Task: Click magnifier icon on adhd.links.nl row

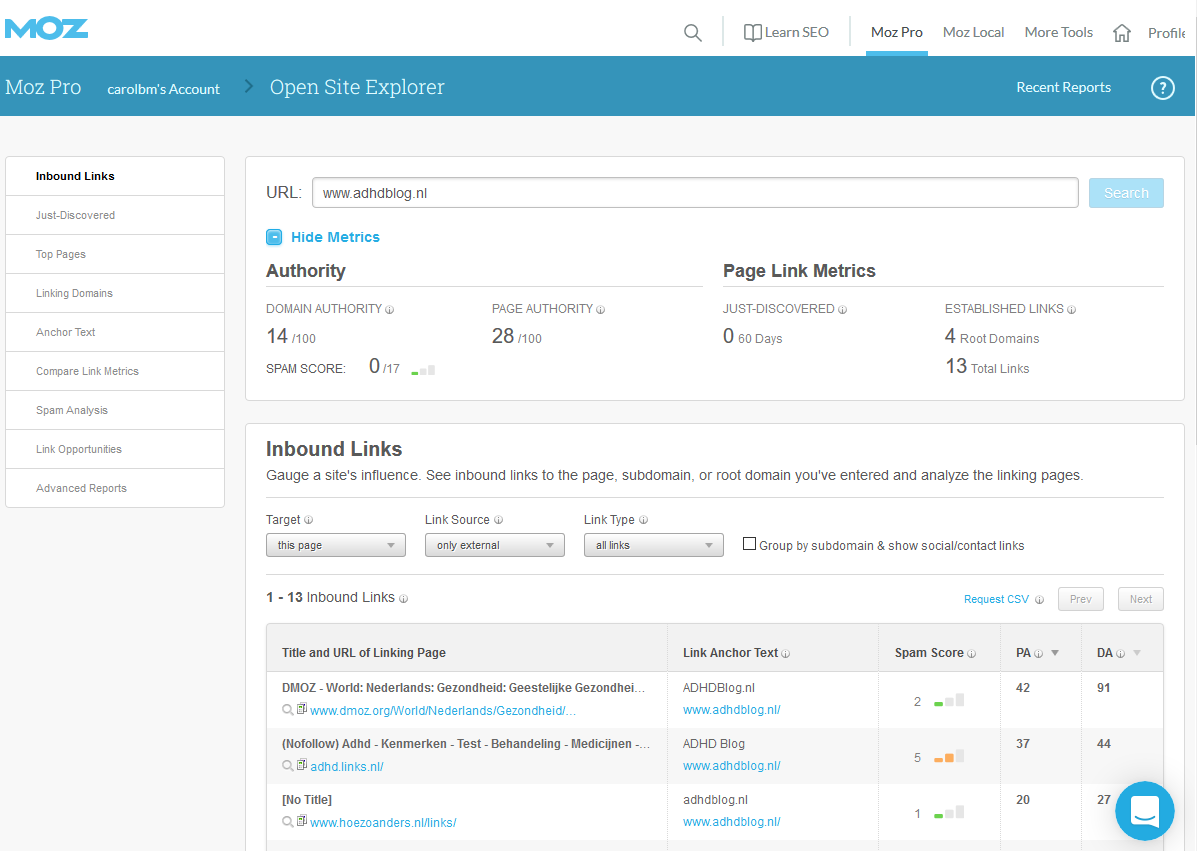Action: tap(288, 766)
